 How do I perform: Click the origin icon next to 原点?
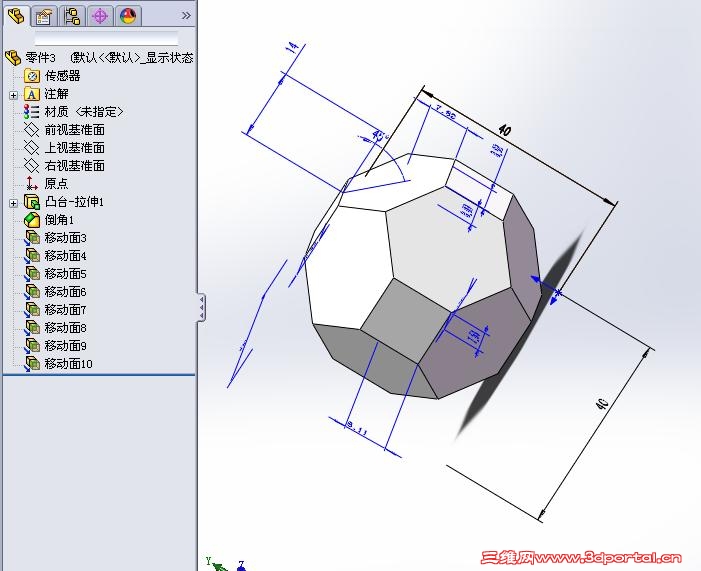tap(32, 183)
